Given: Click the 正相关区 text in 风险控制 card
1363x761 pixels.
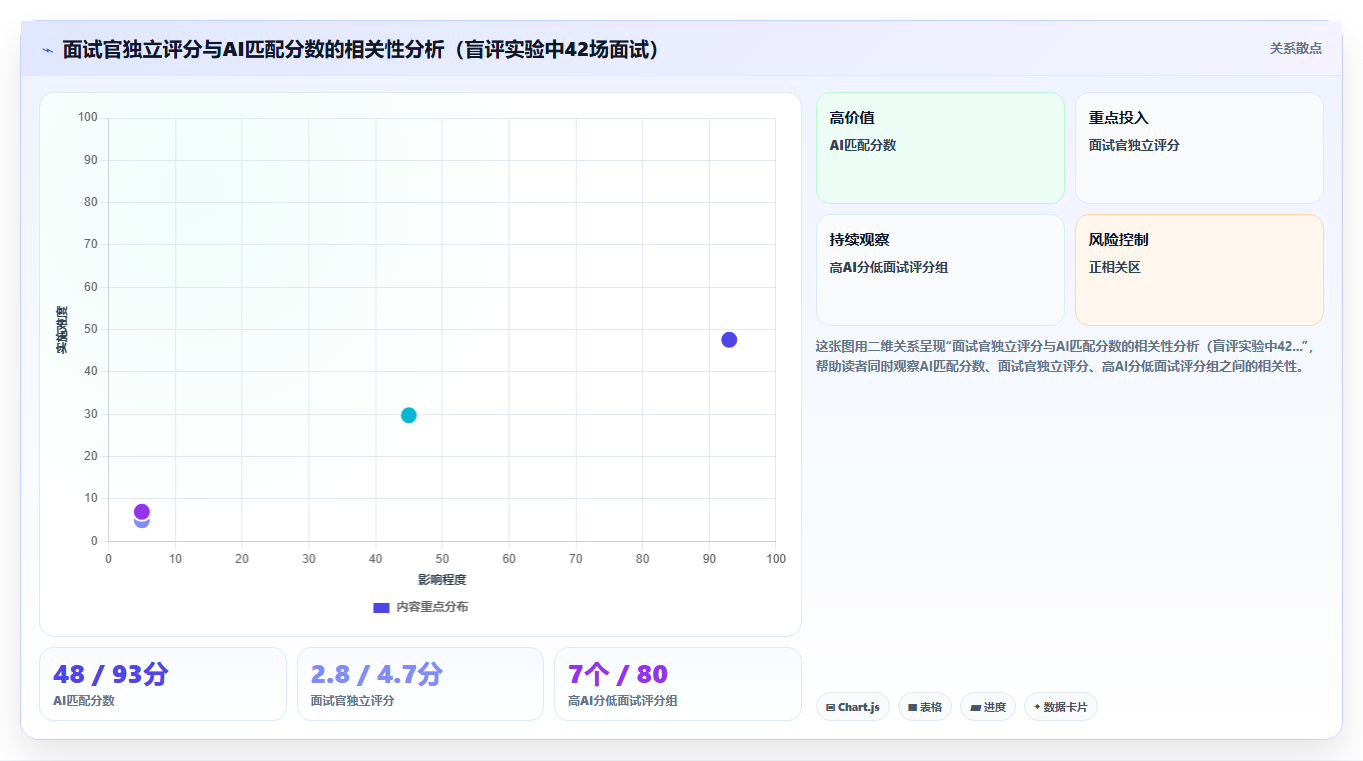Looking at the screenshot, I should point(1115,267).
